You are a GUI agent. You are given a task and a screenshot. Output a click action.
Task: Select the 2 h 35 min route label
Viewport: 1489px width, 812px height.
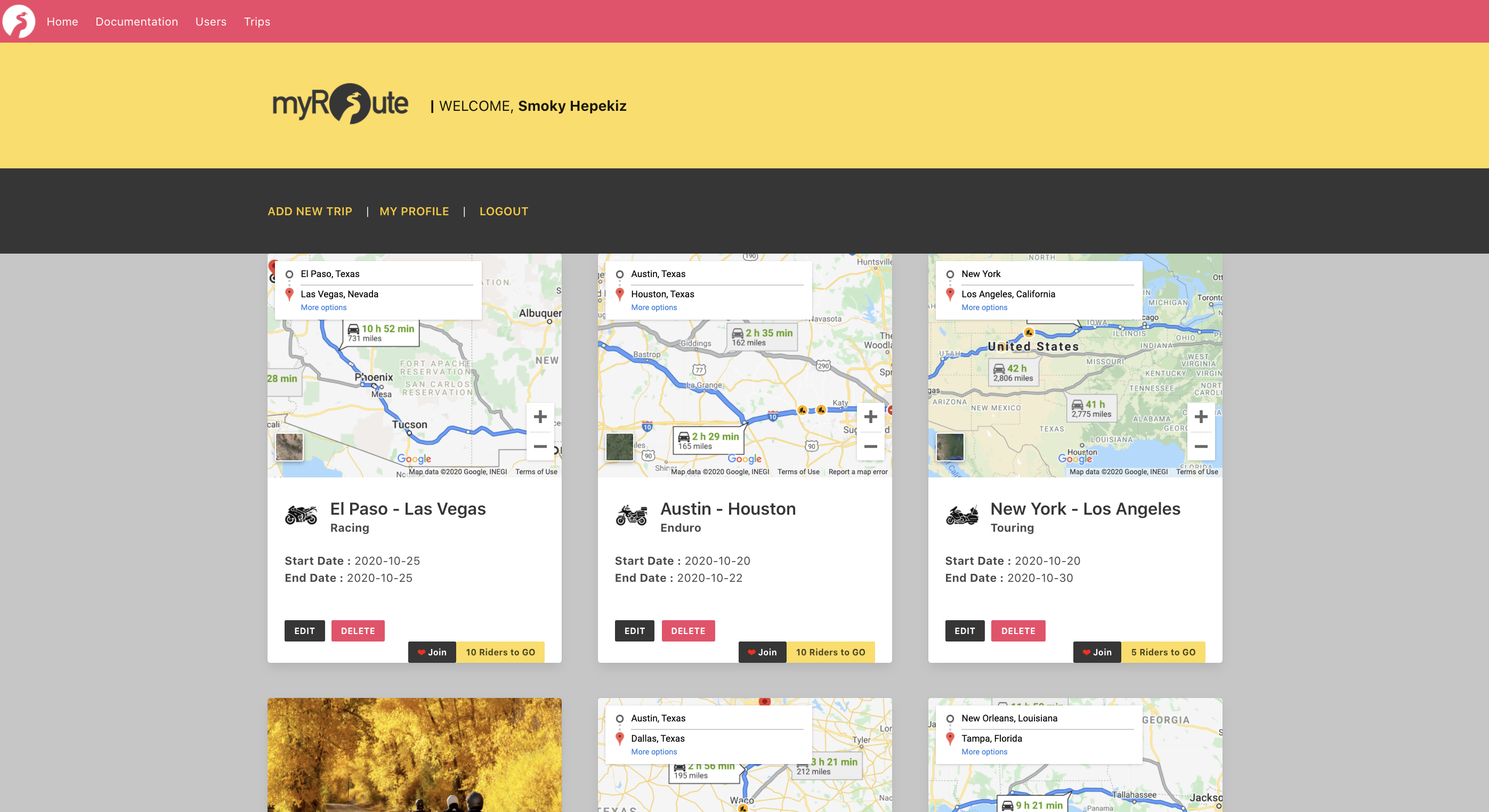(762, 337)
